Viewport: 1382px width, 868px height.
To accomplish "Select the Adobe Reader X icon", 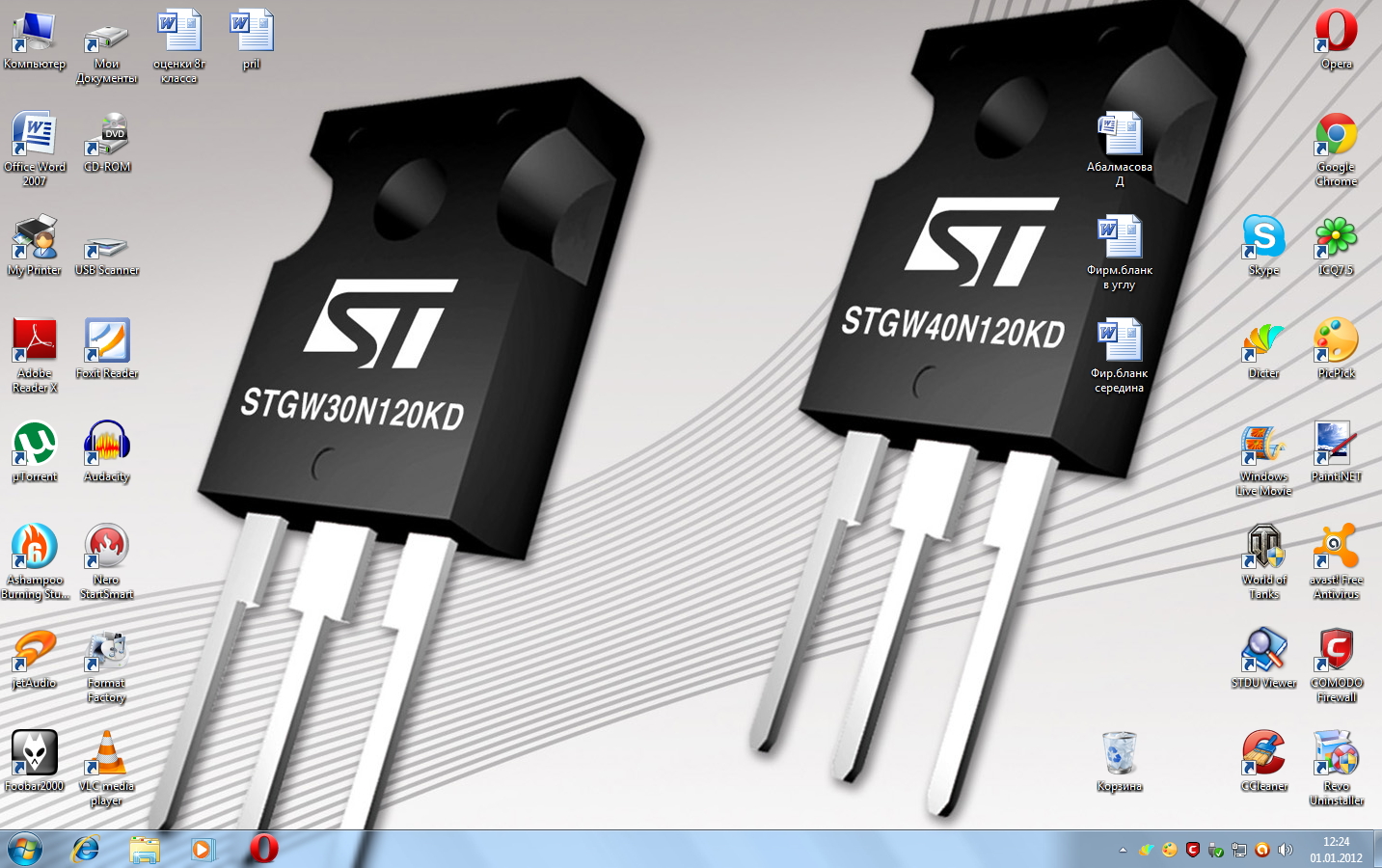I will (x=35, y=341).
